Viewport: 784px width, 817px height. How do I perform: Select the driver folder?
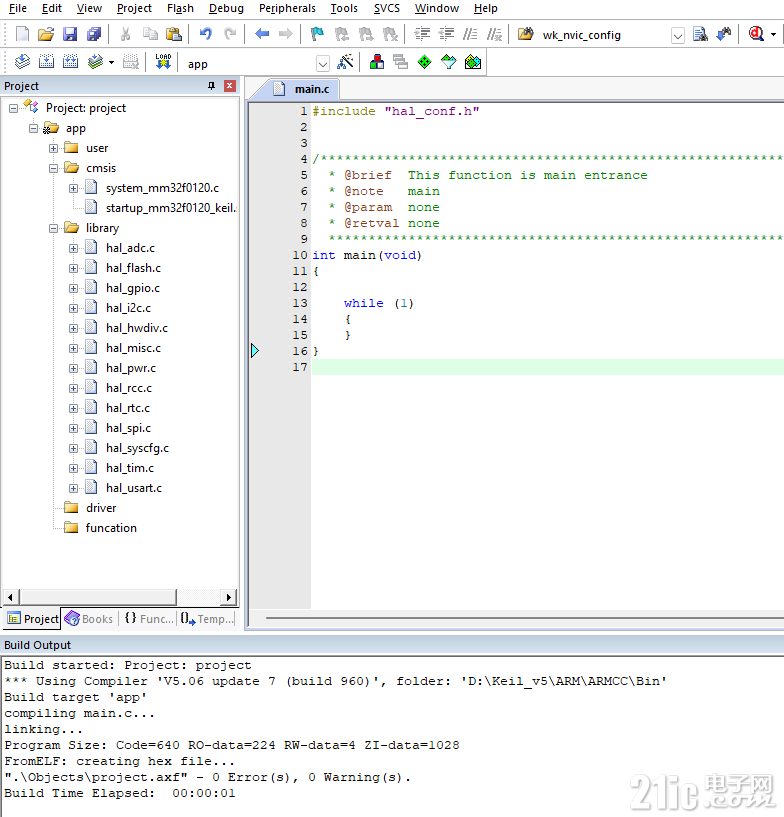(x=101, y=508)
